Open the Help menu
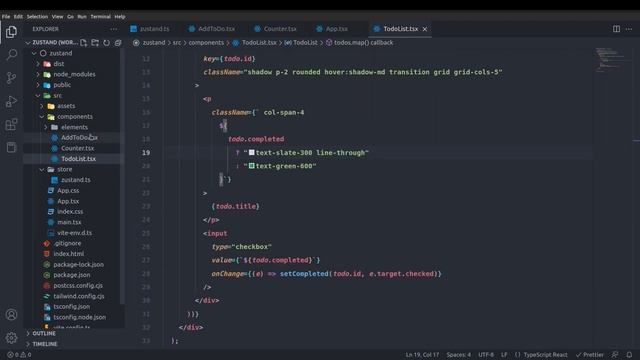This screenshot has width=640, height=360. (x=120, y=17)
